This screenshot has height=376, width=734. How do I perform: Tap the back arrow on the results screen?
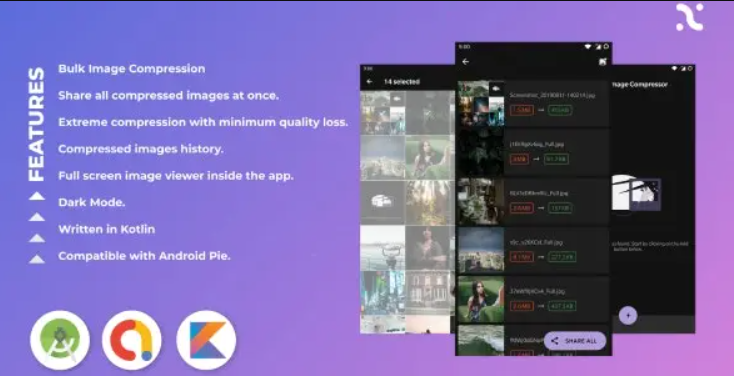tap(465, 62)
